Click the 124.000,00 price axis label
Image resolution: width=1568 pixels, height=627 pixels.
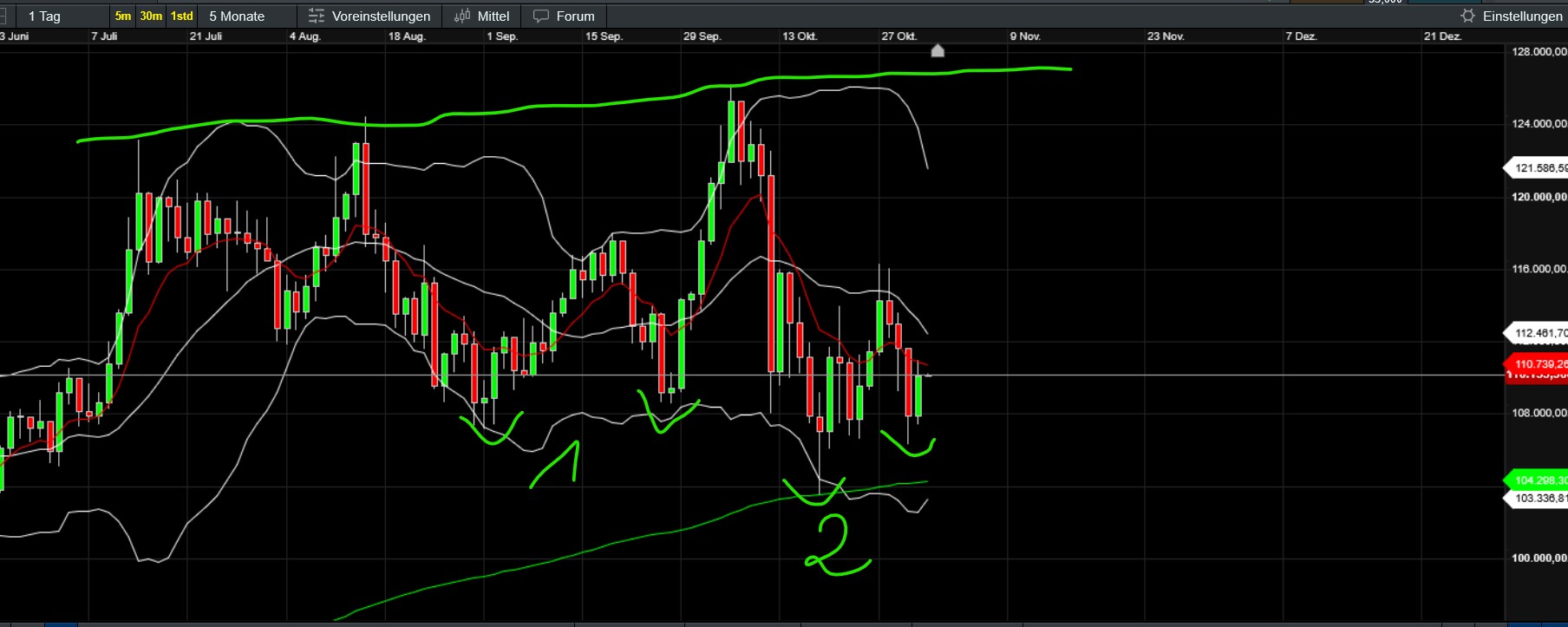point(1539,124)
